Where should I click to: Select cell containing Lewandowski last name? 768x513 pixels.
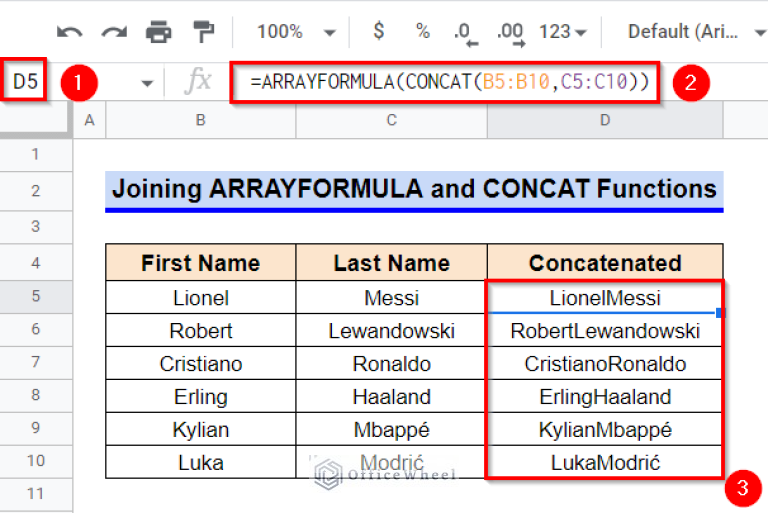pyautogui.click(x=391, y=331)
